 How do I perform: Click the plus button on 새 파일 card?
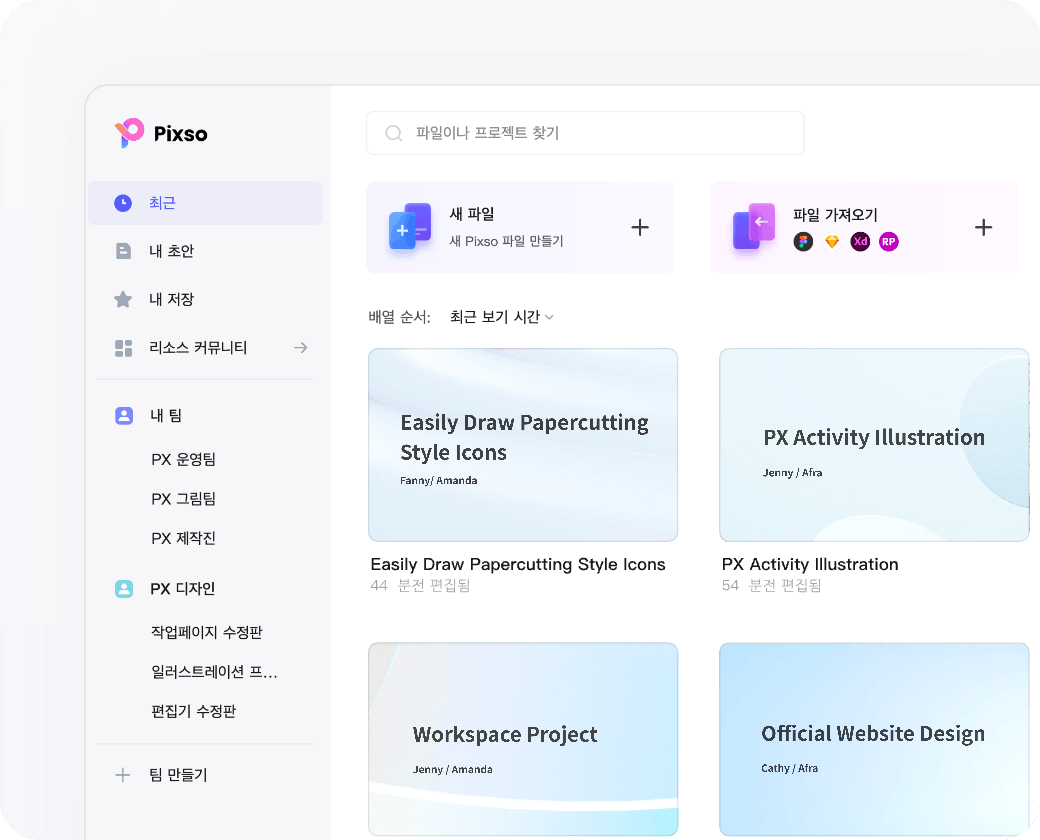click(x=640, y=228)
